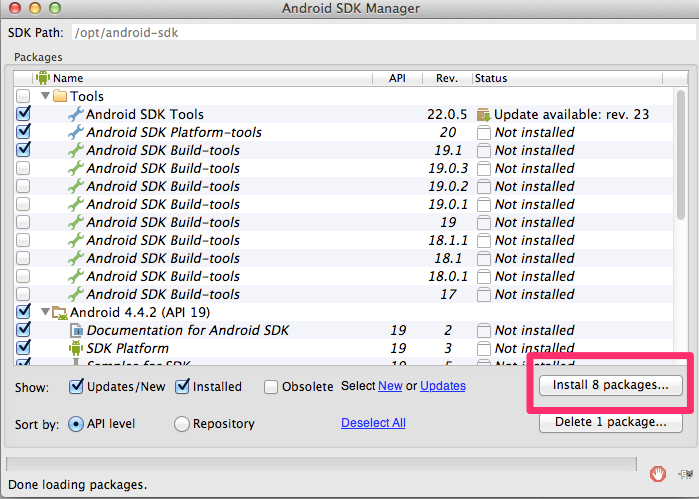Viewport: 699px width, 499px height.
Task: Click Install 8 packages button
Action: (610, 385)
